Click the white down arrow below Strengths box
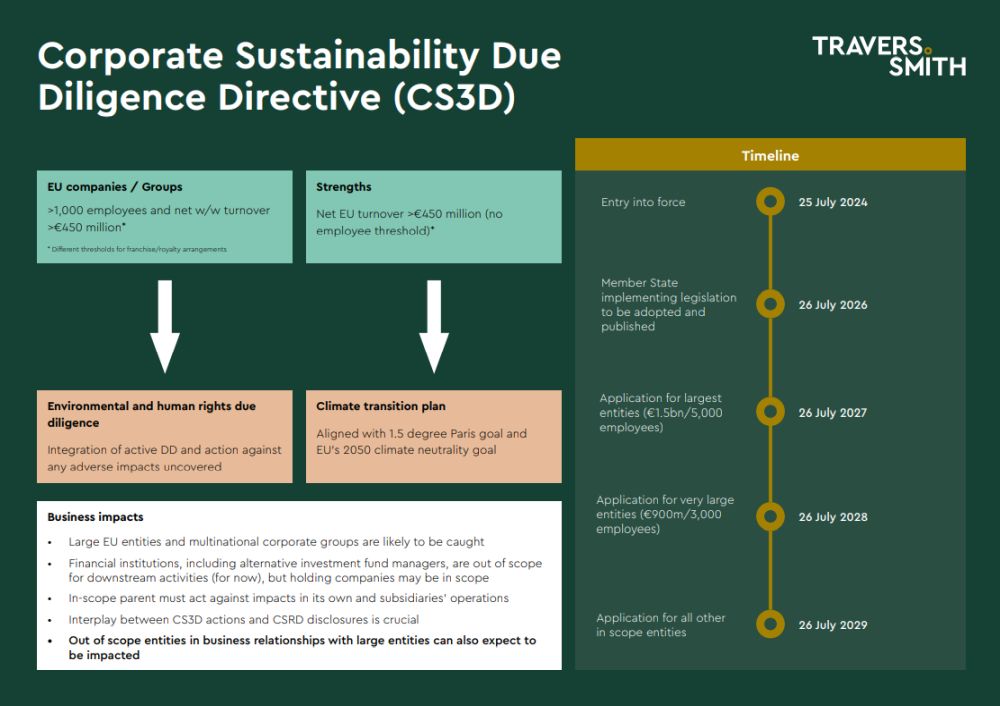Viewport: 1000px width, 706px height. pyautogui.click(x=433, y=326)
